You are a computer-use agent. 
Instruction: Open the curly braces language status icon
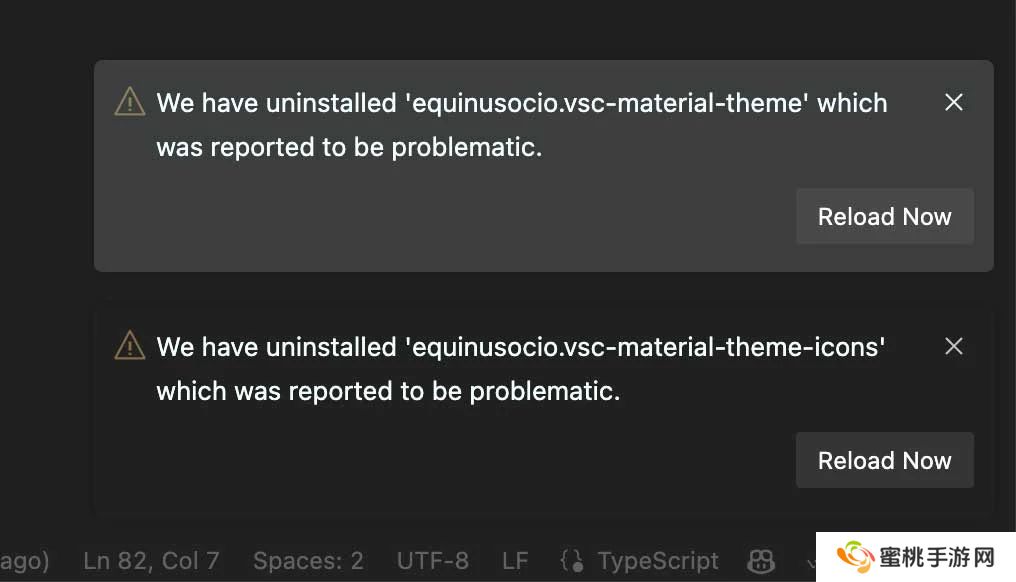[x=572, y=561]
